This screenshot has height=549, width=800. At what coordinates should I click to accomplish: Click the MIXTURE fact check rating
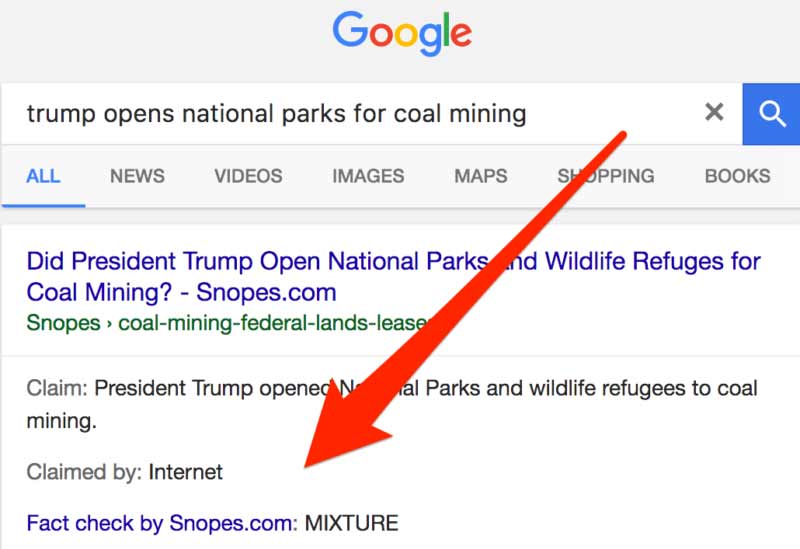[352, 523]
